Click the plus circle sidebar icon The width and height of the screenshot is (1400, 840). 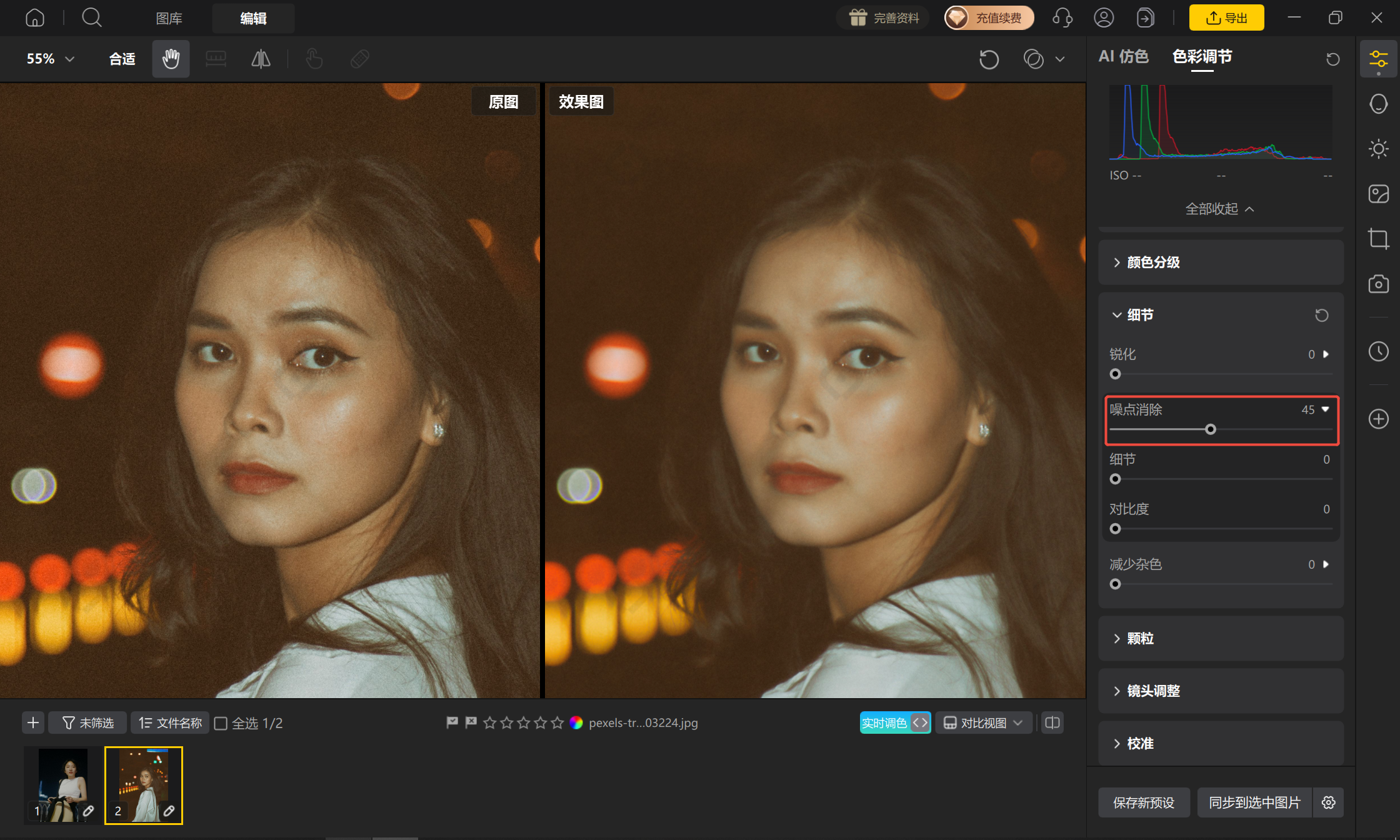coord(1378,419)
